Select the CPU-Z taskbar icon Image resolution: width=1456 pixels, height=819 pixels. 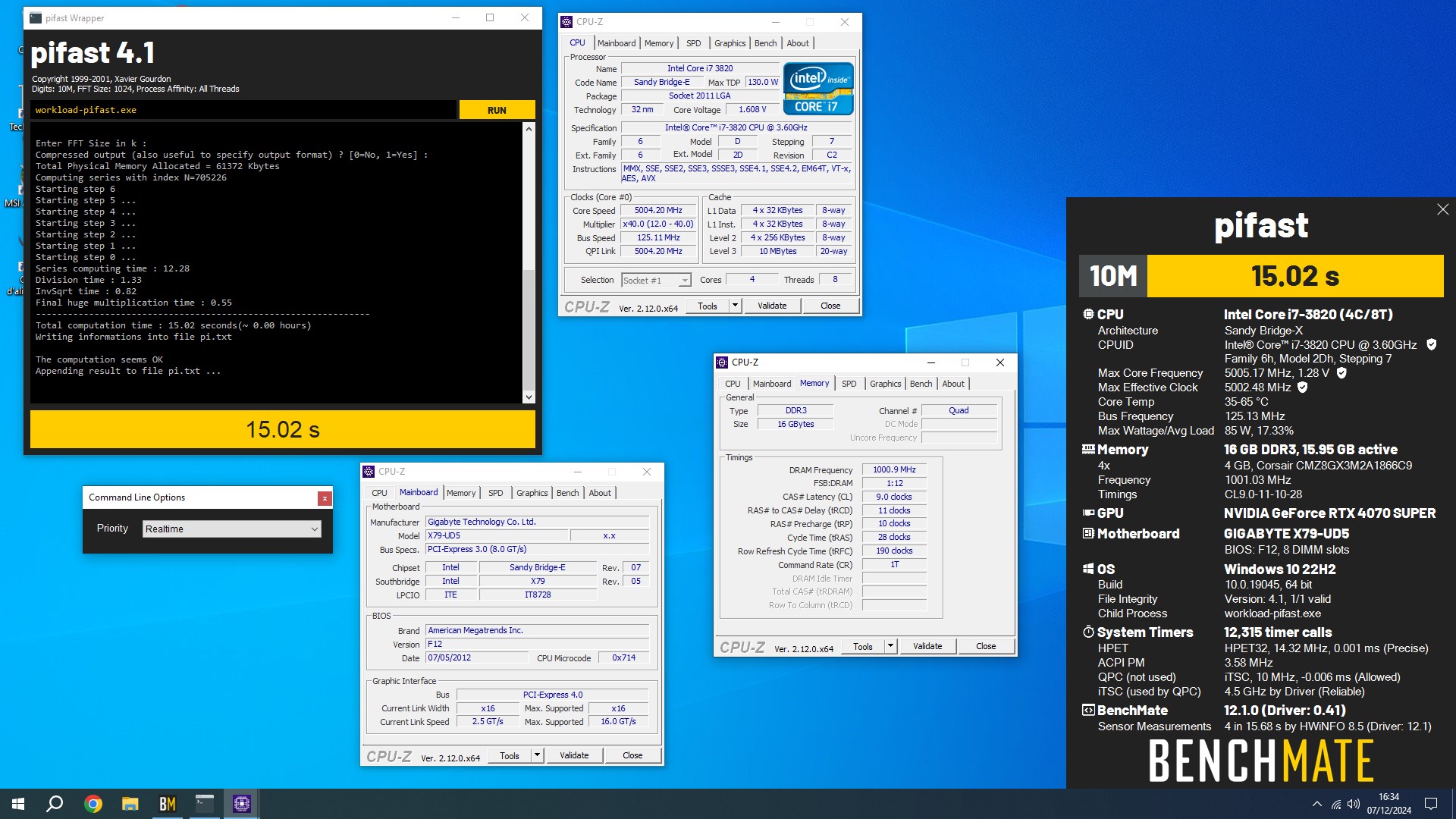[242, 804]
